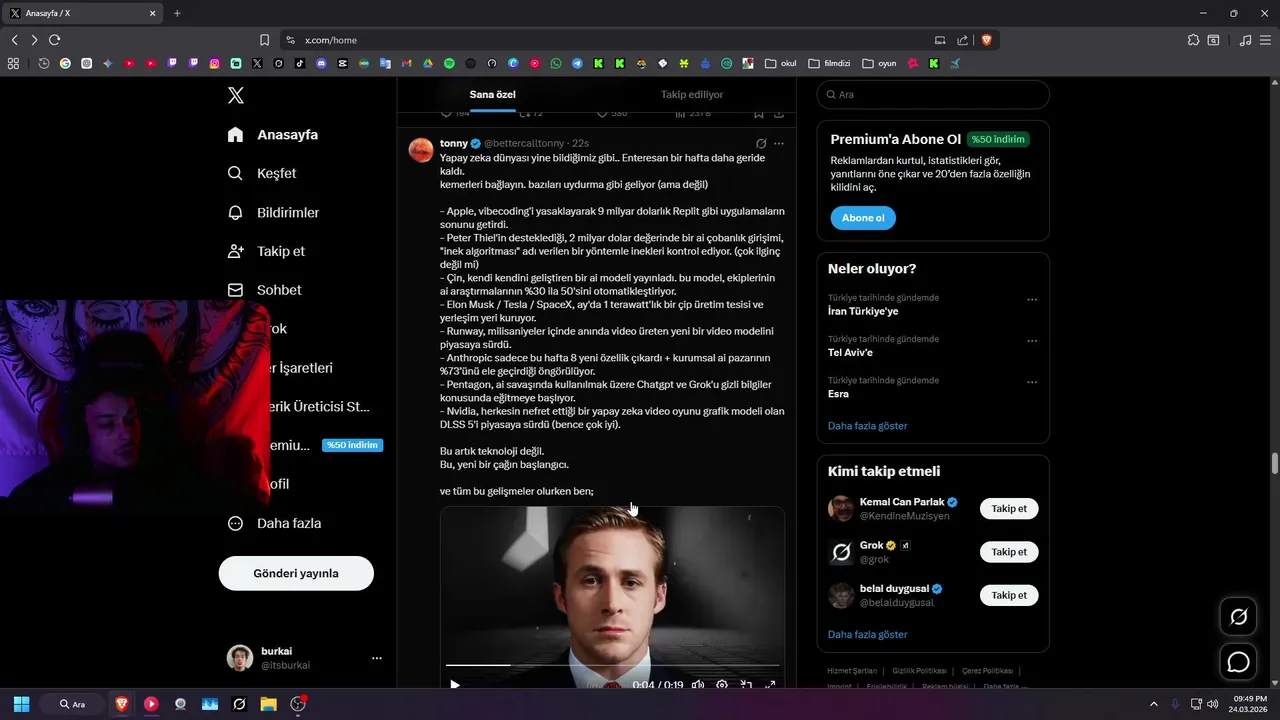This screenshot has width=1280, height=720.
Task: Open the Esra trend
Action: [x=838, y=394]
